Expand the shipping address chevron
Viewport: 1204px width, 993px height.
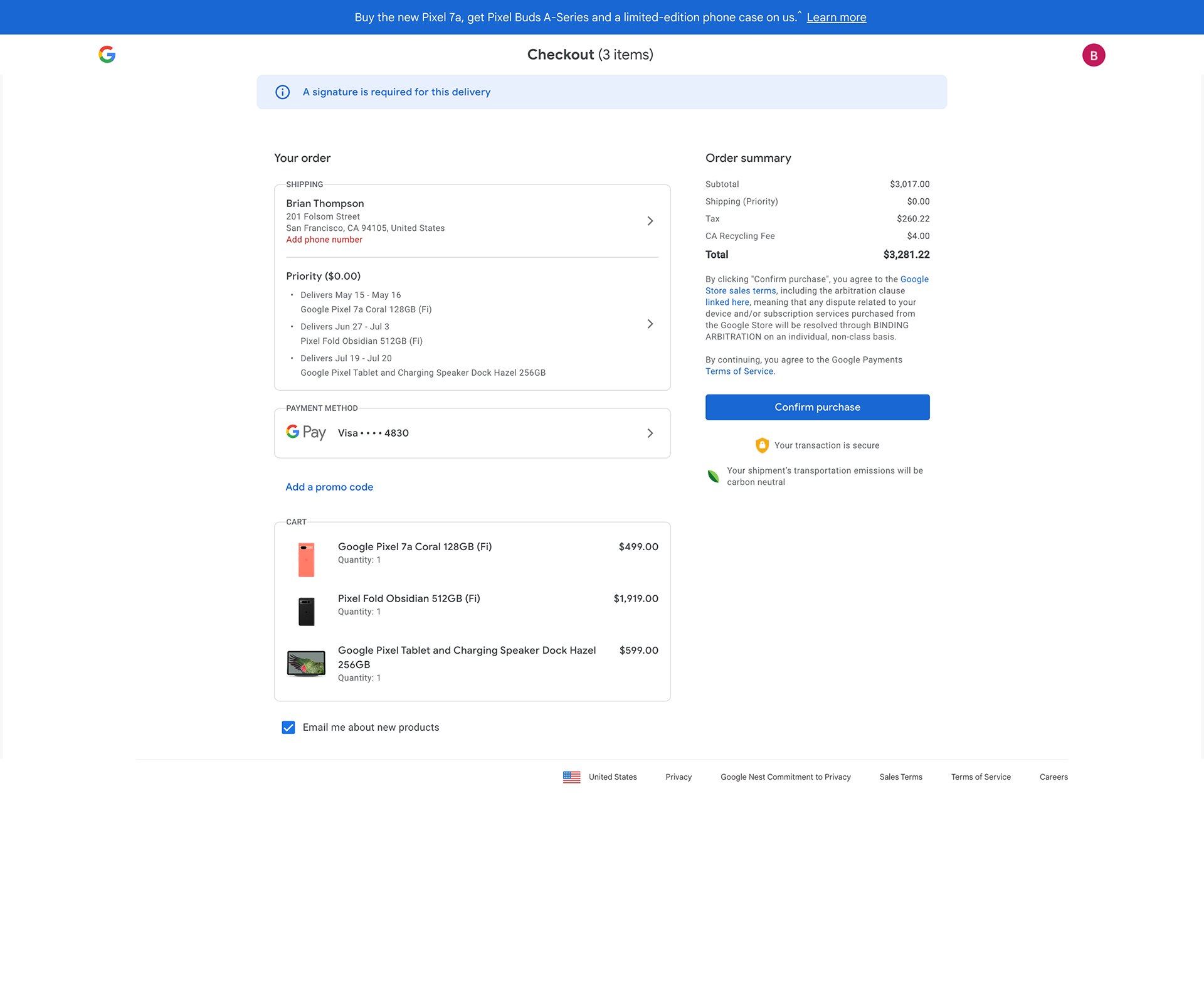point(650,221)
